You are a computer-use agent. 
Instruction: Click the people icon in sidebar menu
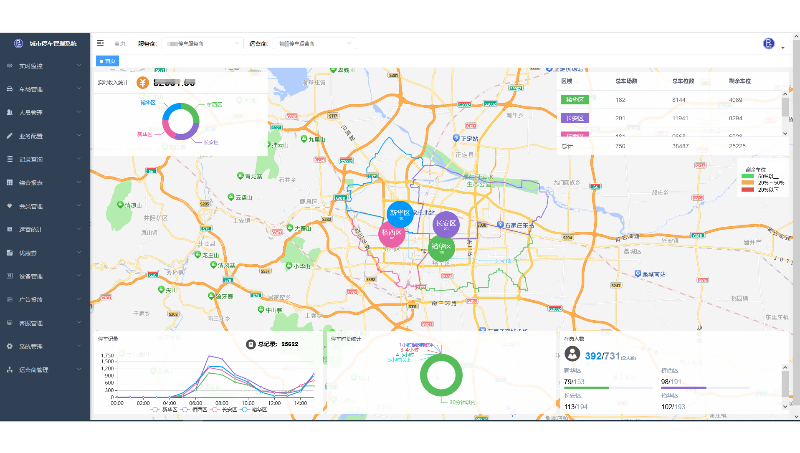coord(10,112)
